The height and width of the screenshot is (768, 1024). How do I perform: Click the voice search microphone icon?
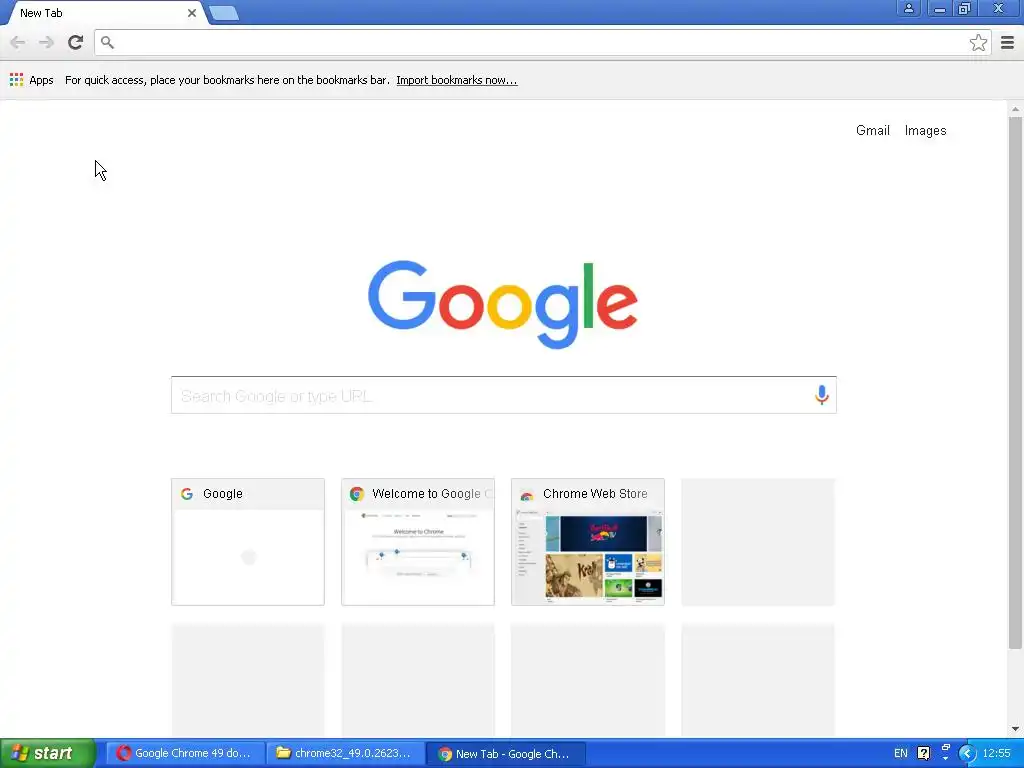click(822, 394)
